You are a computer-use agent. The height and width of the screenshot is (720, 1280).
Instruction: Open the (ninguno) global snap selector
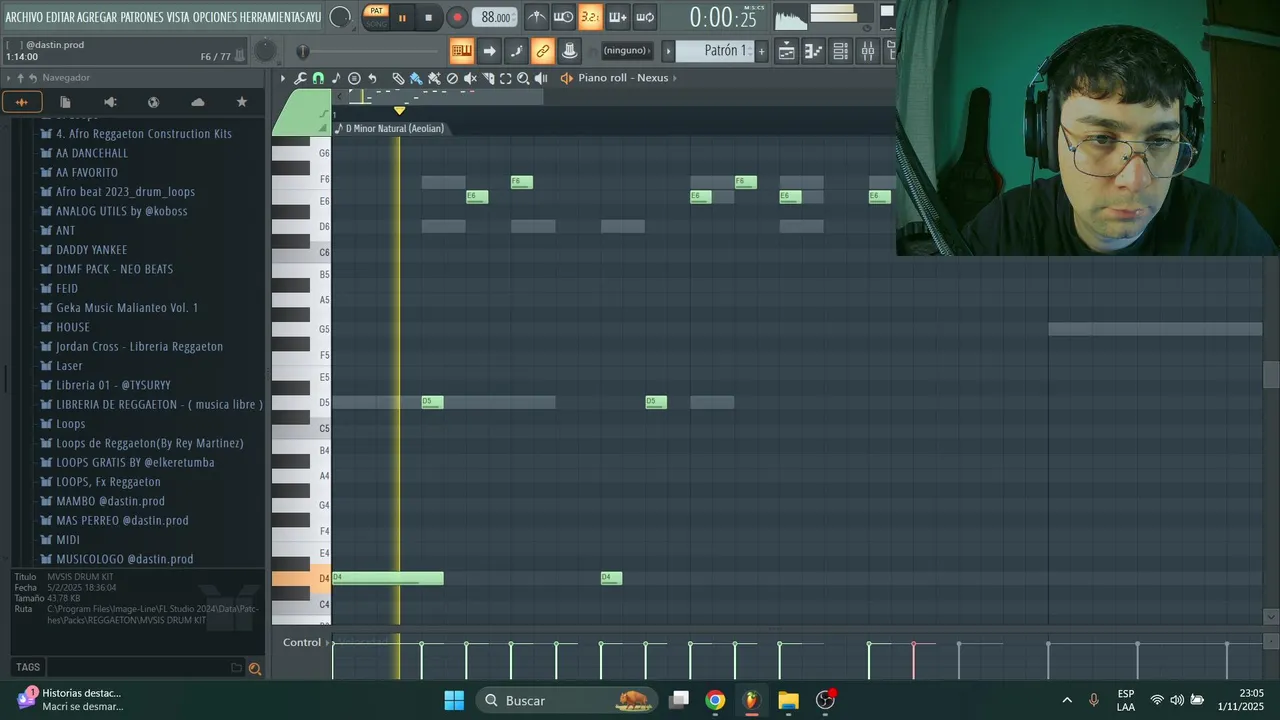click(x=627, y=51)
